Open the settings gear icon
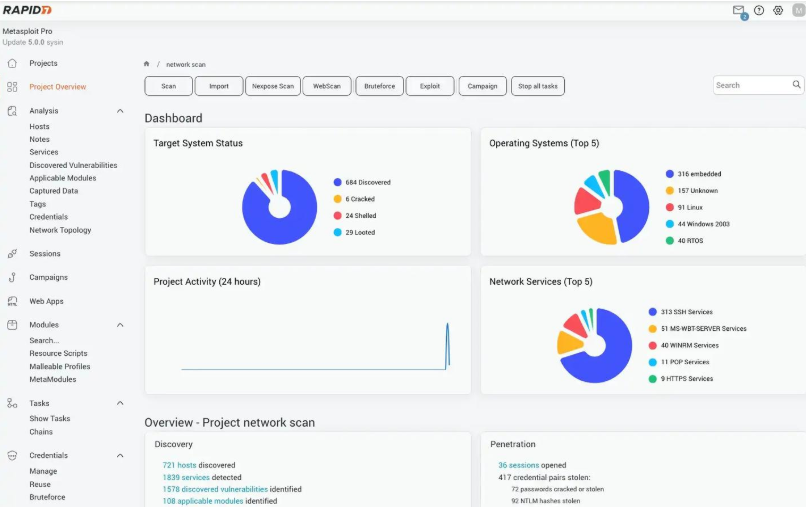This screenshot has height=507, width=806. [x=778, y=10]
